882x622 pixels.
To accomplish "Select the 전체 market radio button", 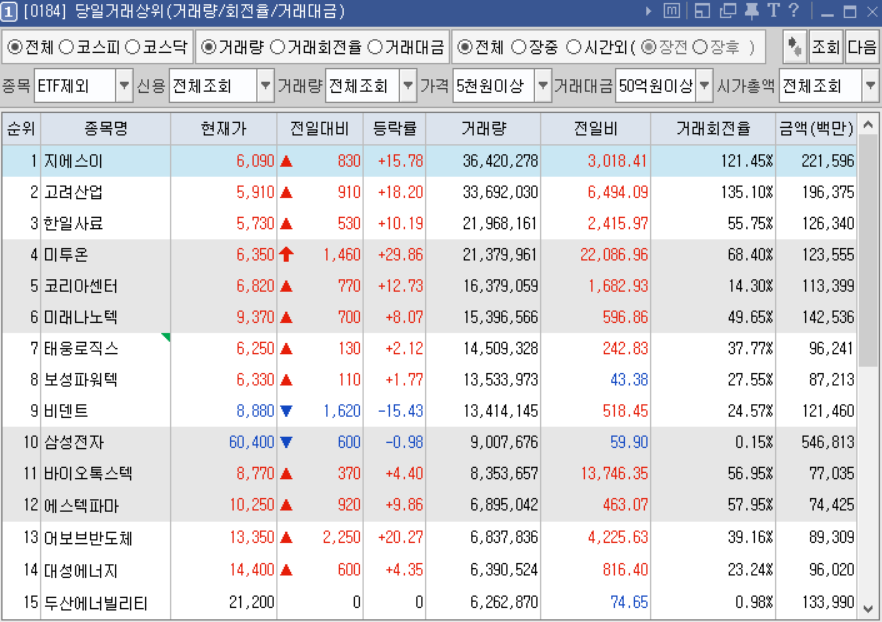I will click(x=15, y=47).
